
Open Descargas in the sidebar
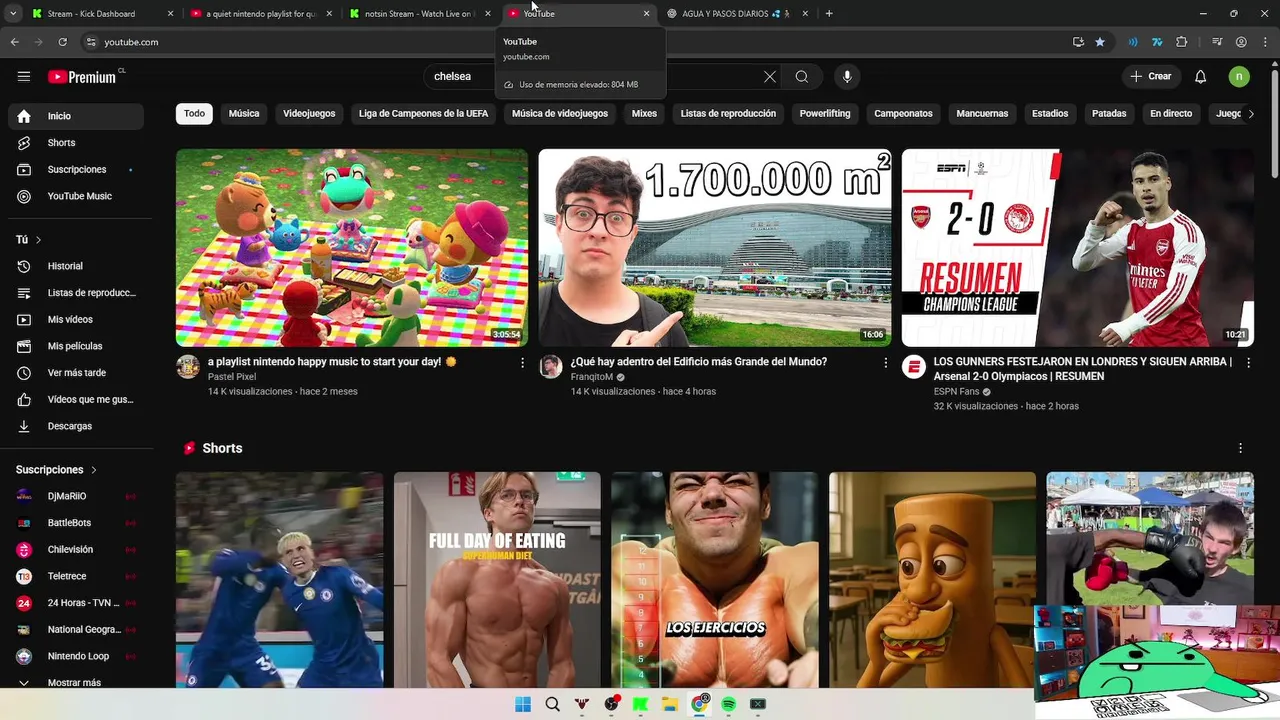76,426
